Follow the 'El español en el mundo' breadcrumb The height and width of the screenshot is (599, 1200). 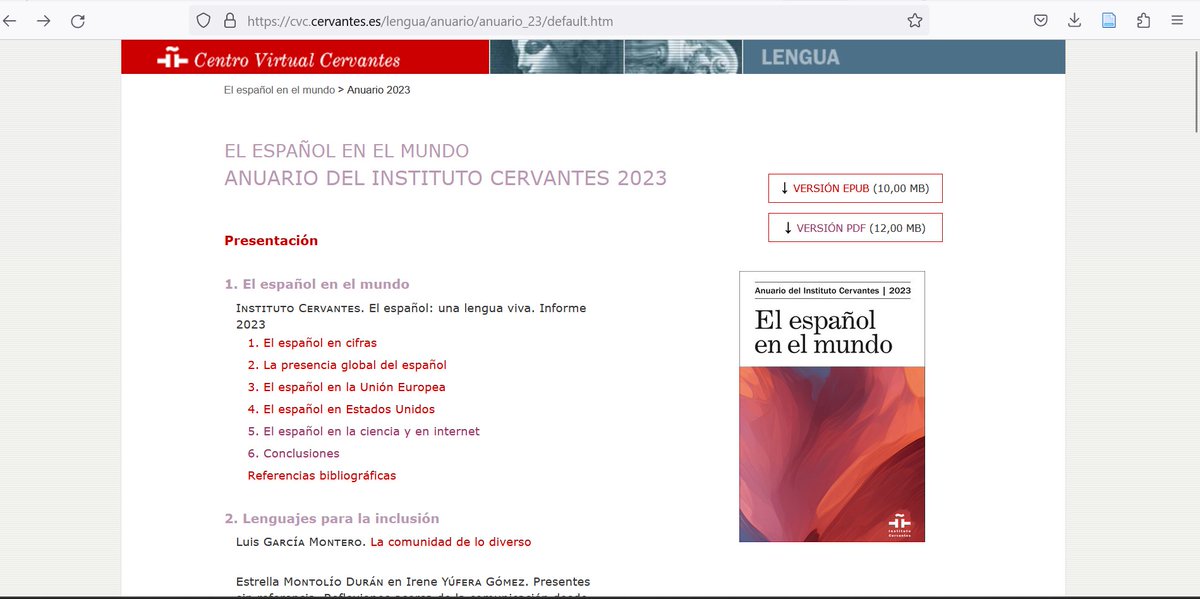click(279, 90)
